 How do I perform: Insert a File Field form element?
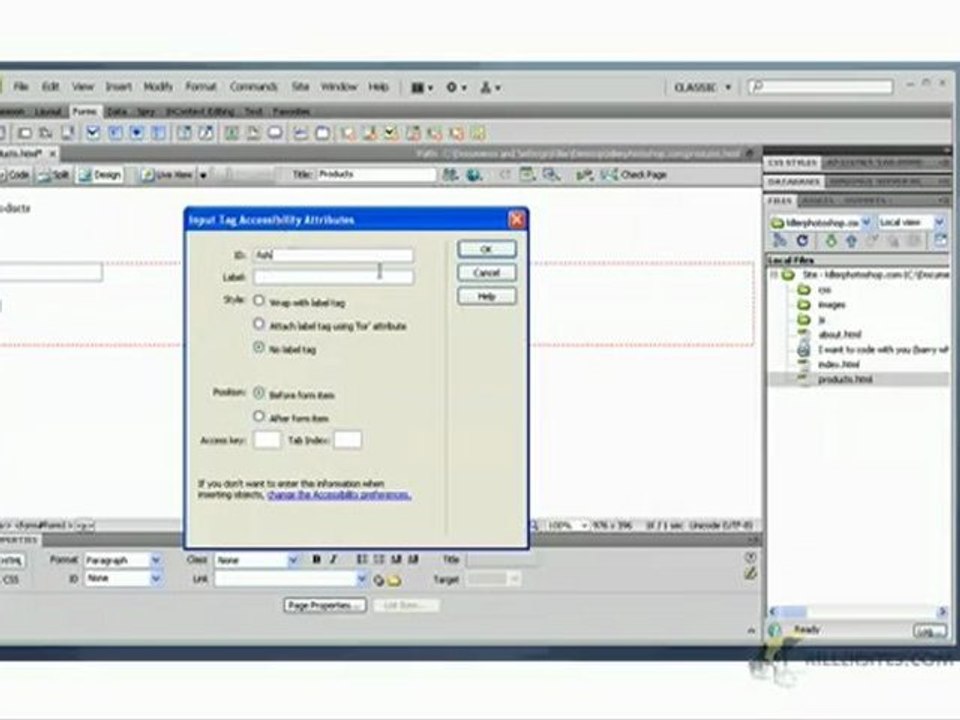pos(253,133)
